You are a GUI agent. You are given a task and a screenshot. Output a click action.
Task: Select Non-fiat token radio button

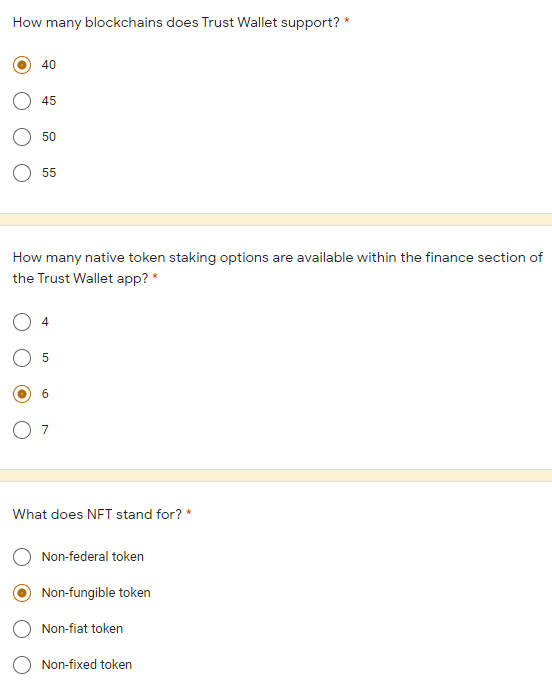pyautogui.click(x=22, y=629)
